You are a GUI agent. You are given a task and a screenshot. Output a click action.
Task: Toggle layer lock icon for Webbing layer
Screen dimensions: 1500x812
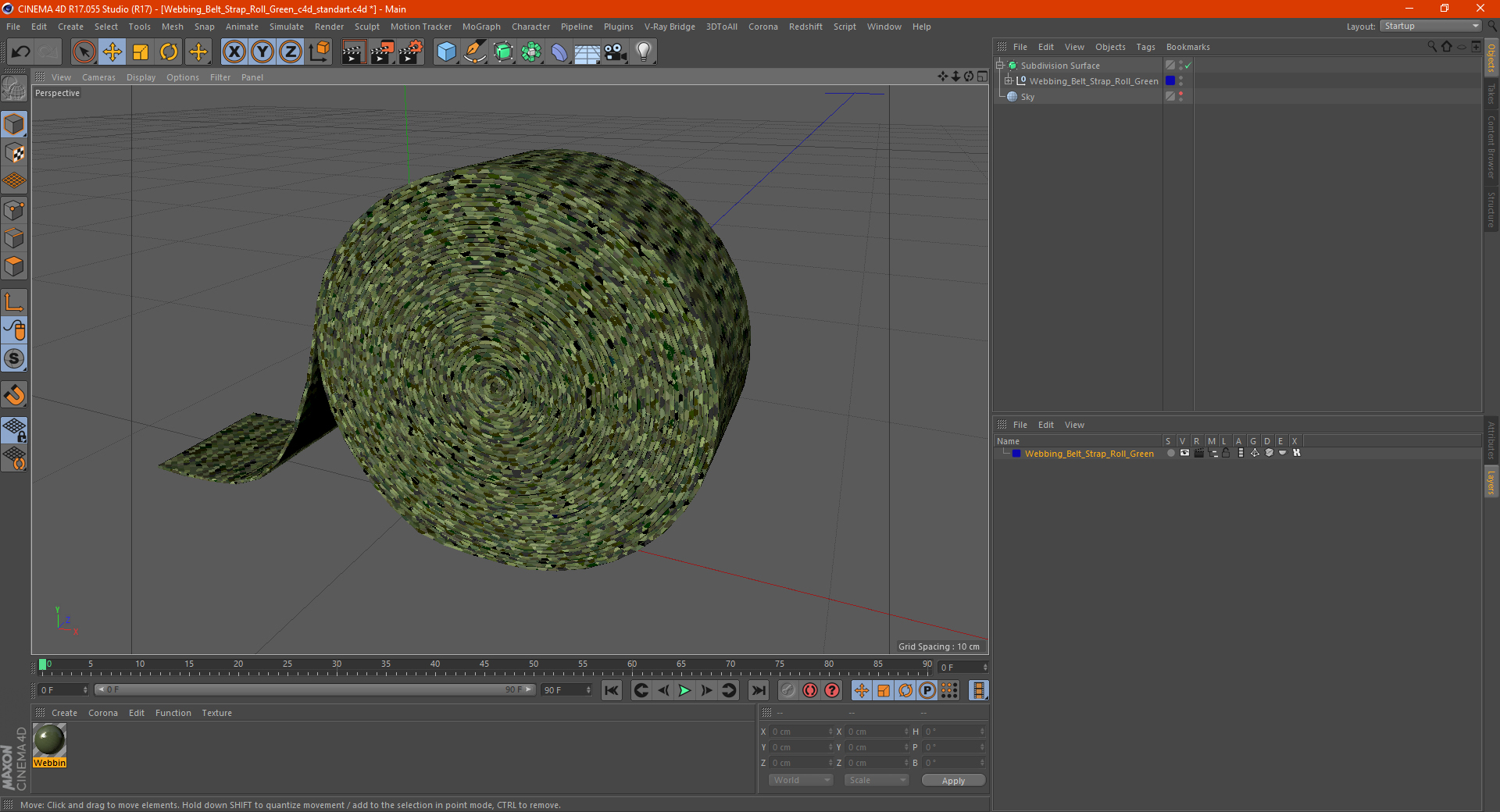[x=1226, y=453]
